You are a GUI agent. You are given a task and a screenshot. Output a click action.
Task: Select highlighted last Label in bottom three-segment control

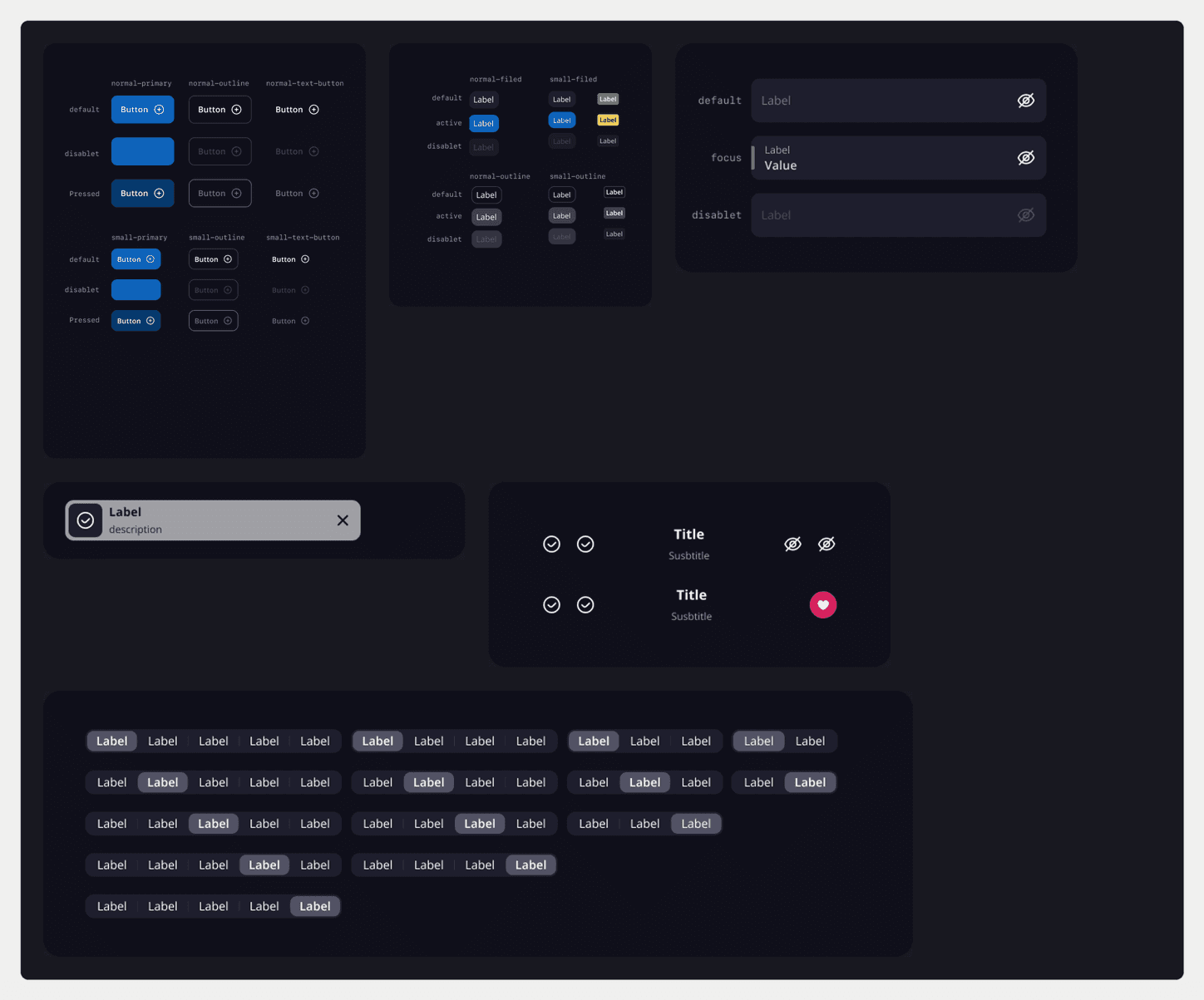click(x=696, y=824)
